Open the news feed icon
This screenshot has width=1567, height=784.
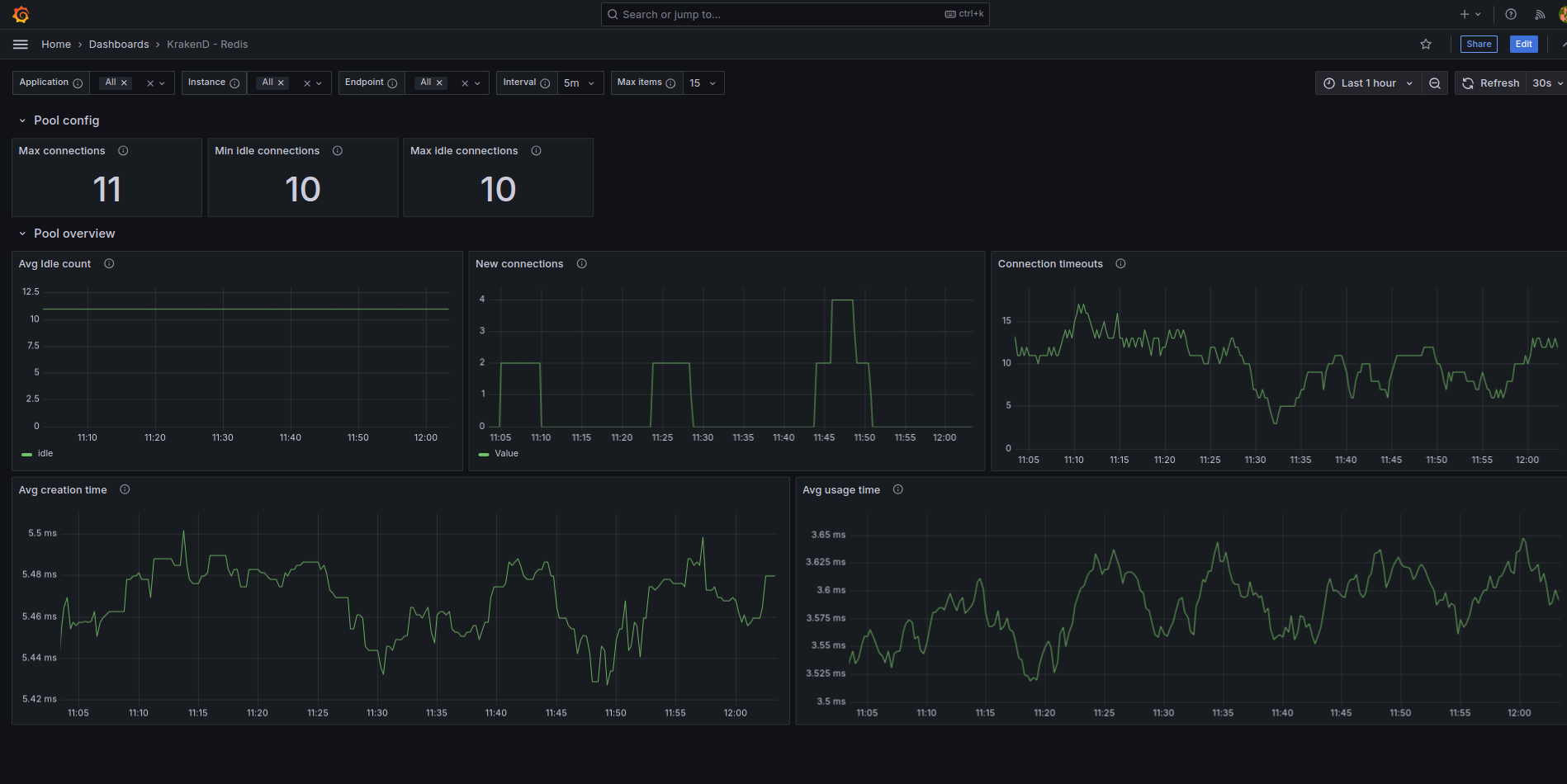(x=1540, y=14)
